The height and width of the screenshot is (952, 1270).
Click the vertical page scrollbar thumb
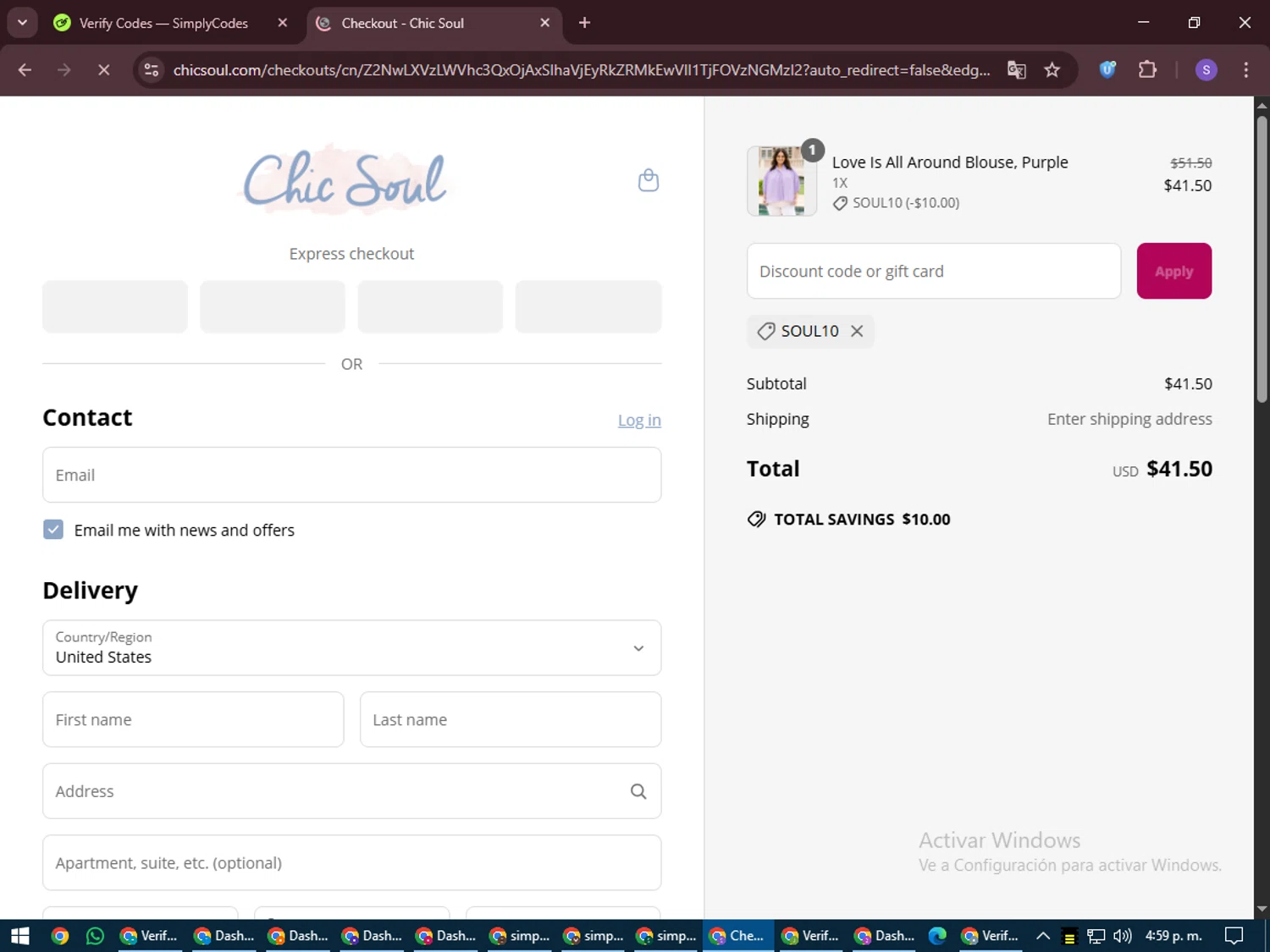(x=1262, y=258)
